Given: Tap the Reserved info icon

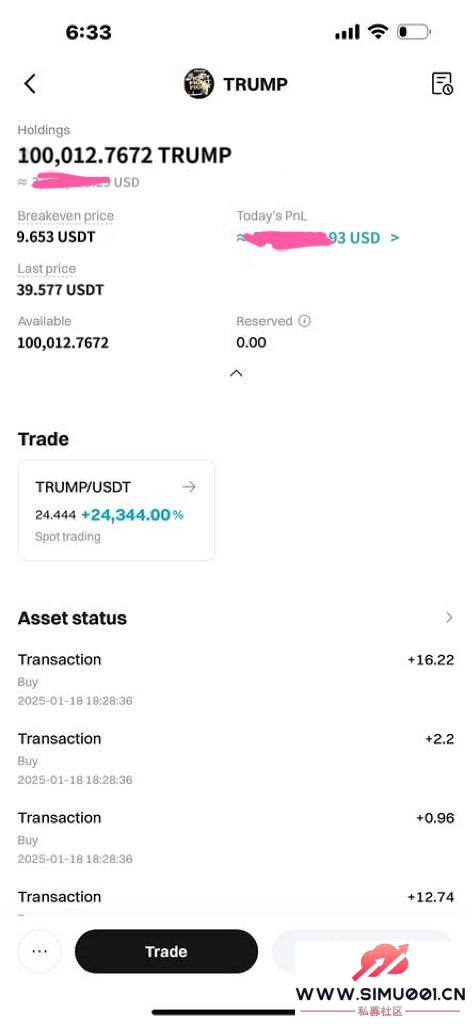Looking at the screenshot, I should point(304,321).
